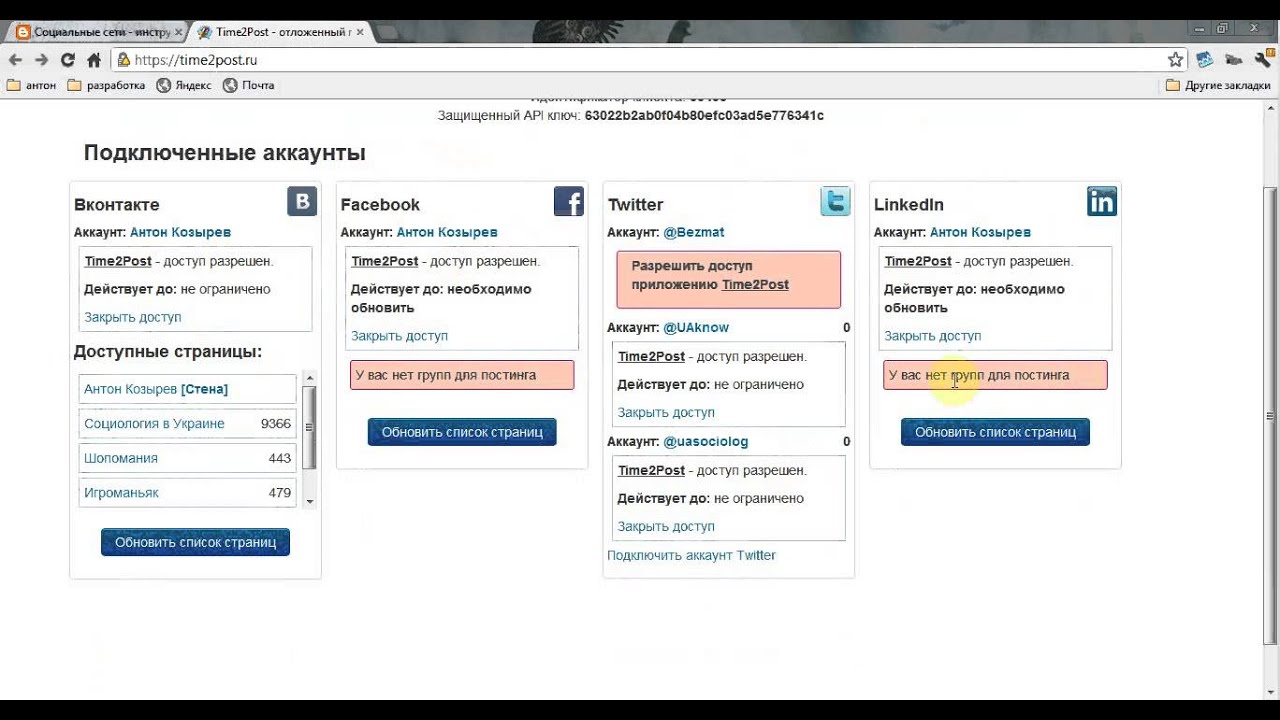
Task: Click pages list scroll up arrow
Action: [310, 378]
